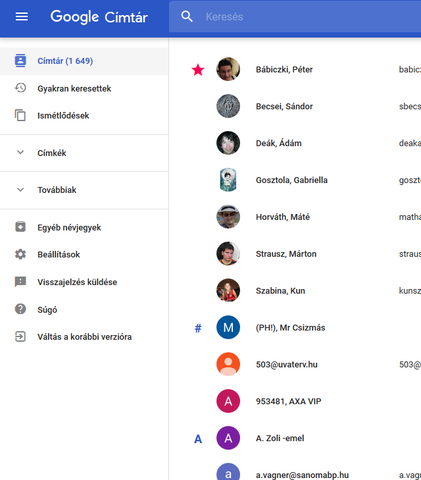Open Ismétlődések in sidebar
421x480 pixels.
[84, 115]
